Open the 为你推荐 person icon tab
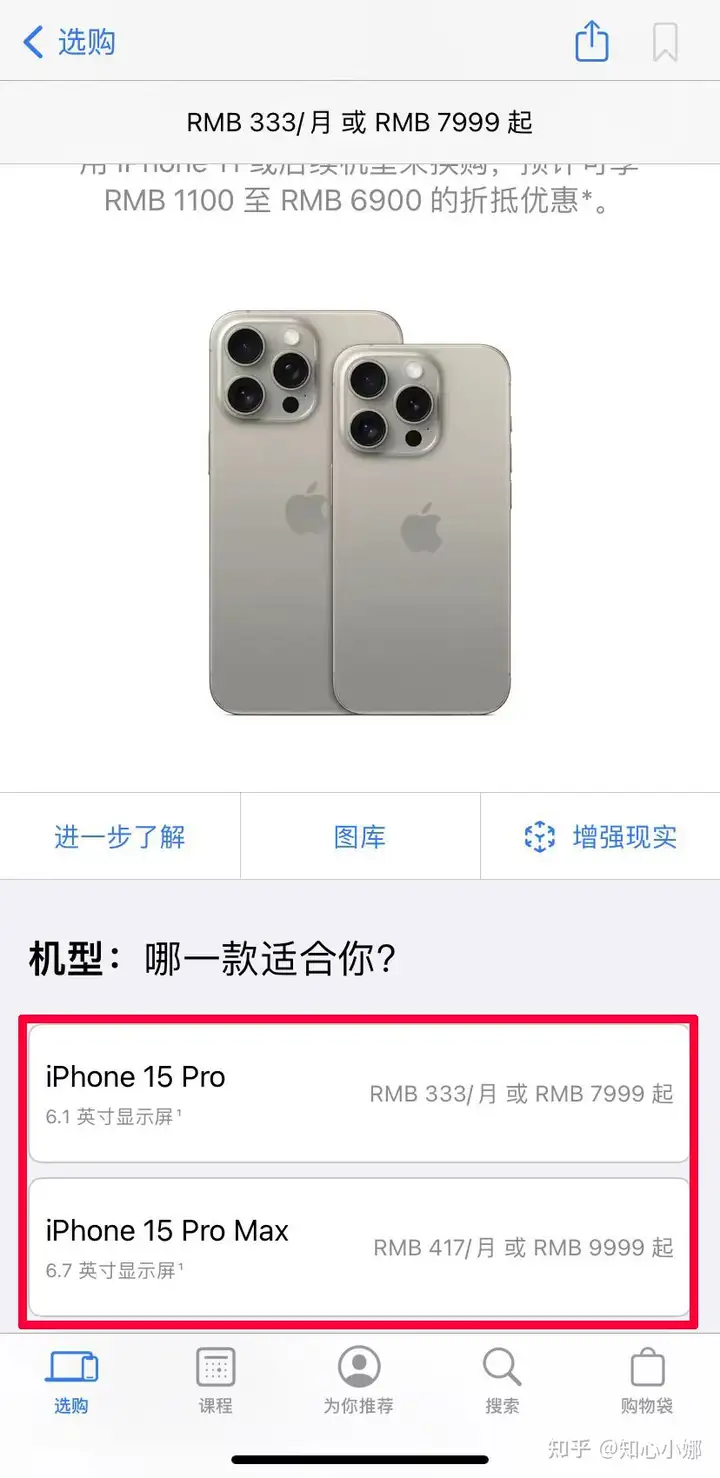 [359, 1366]
